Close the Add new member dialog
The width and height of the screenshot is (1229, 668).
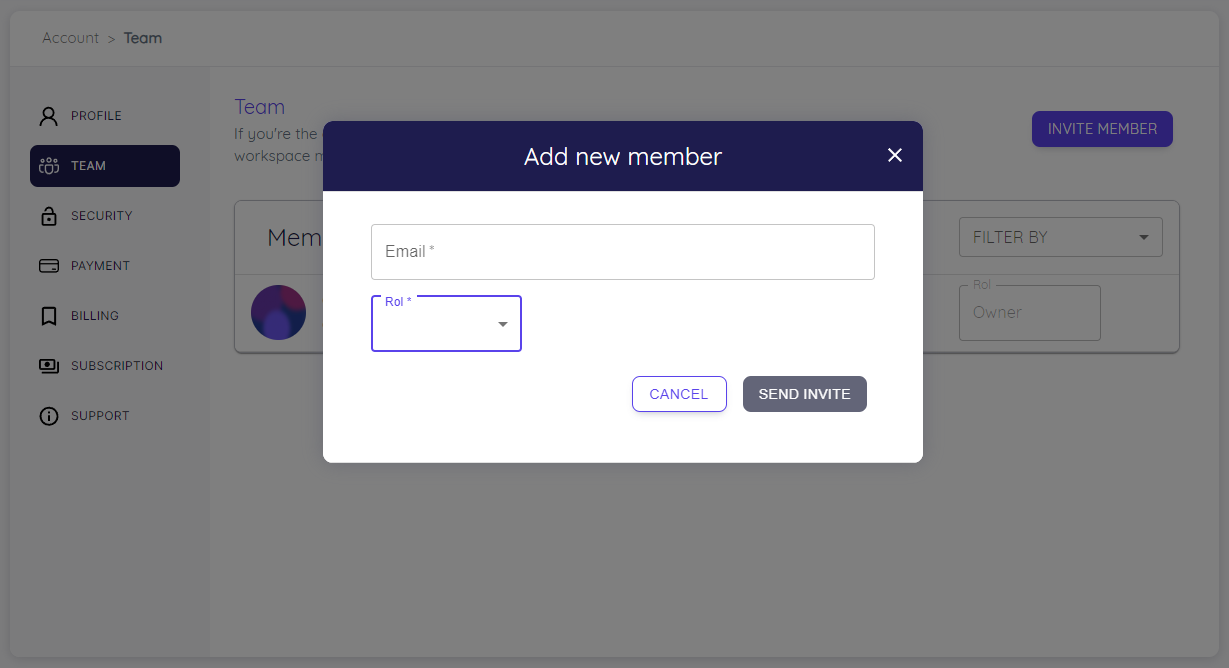tap(895, 155)
